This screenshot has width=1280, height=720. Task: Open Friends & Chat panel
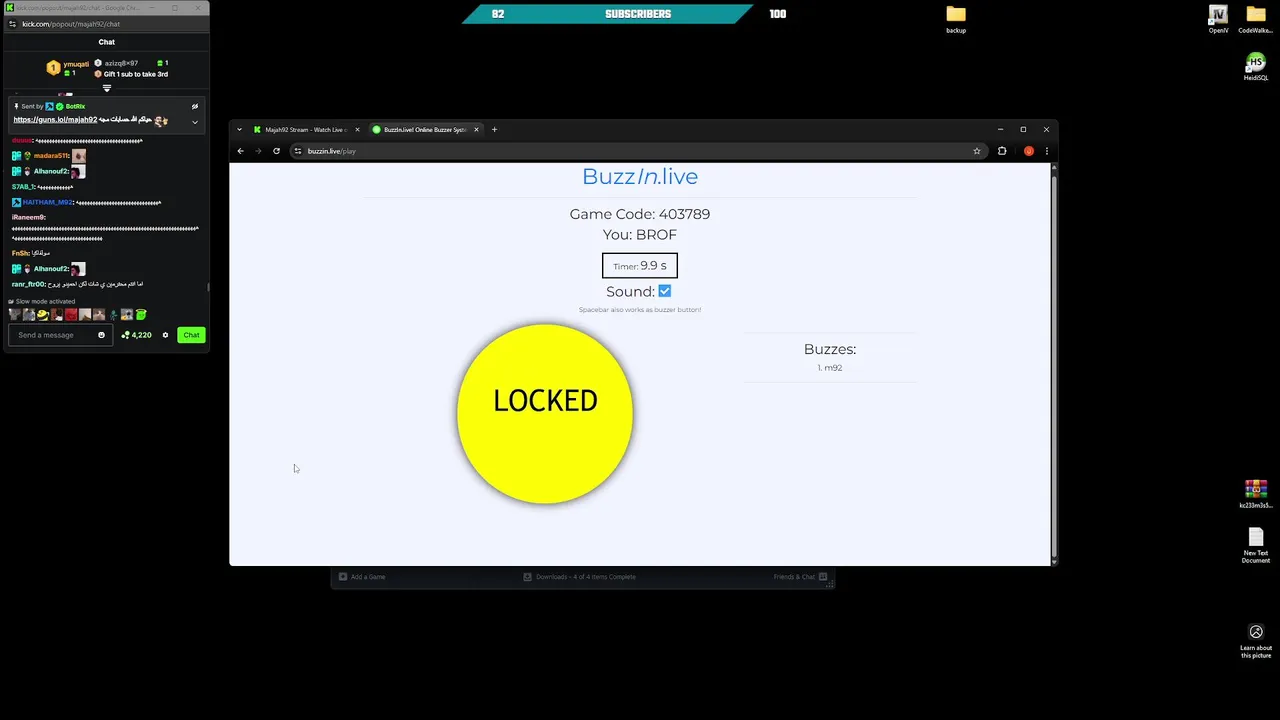801,577
